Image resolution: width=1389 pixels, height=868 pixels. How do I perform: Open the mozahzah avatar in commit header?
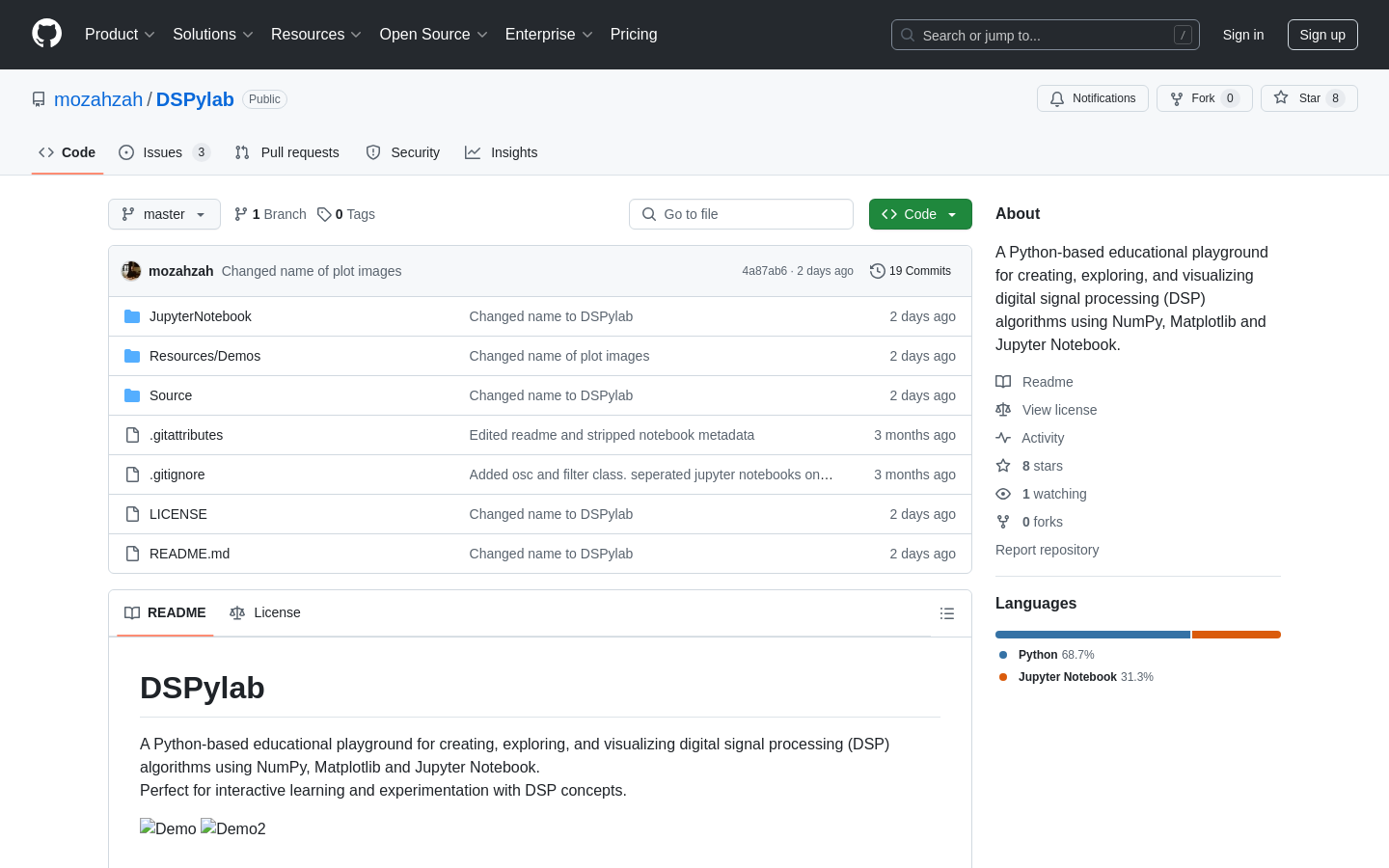(x=131, y=271)
